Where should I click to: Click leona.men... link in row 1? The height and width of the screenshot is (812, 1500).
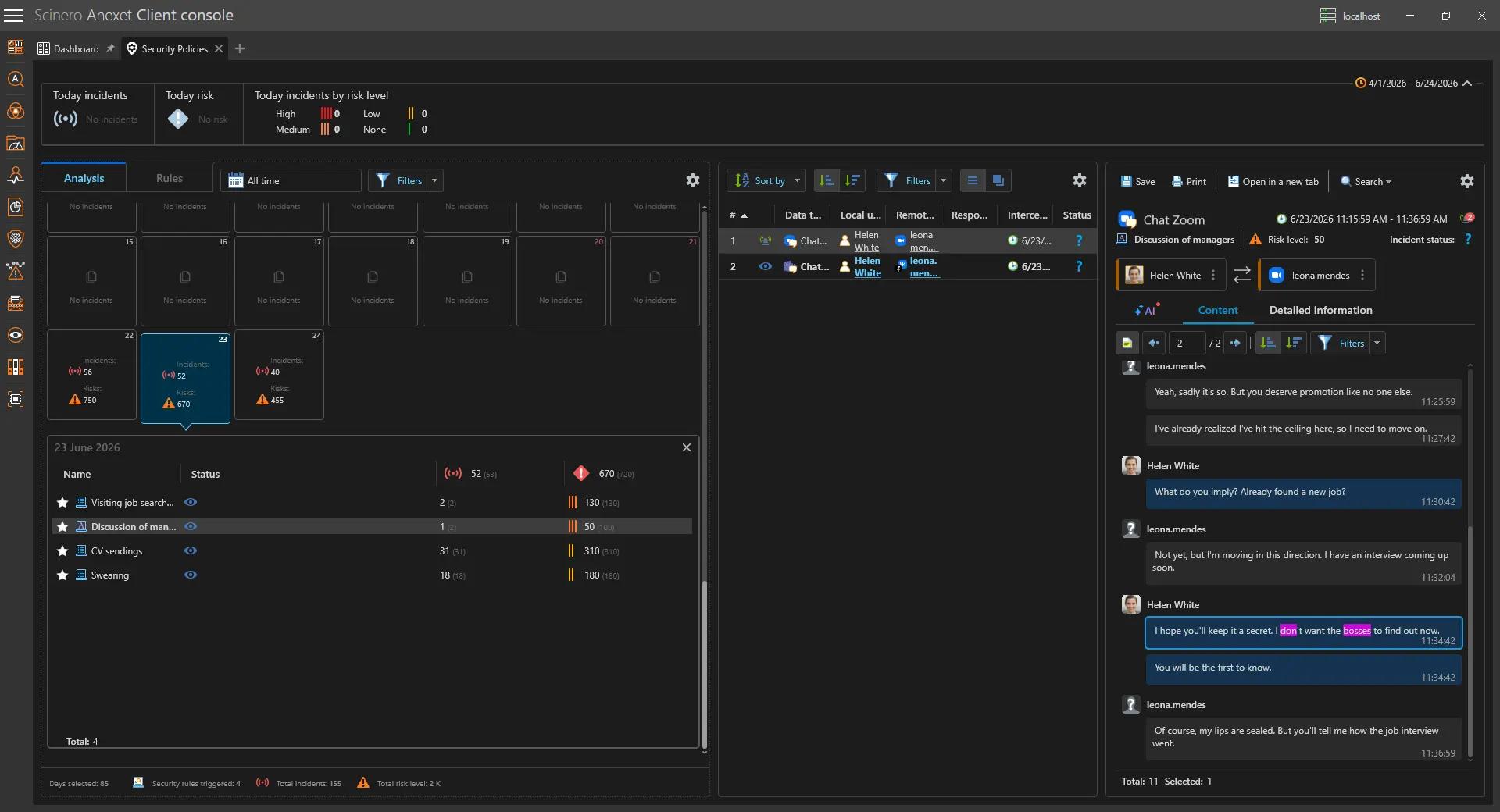[x=923, y=241]
